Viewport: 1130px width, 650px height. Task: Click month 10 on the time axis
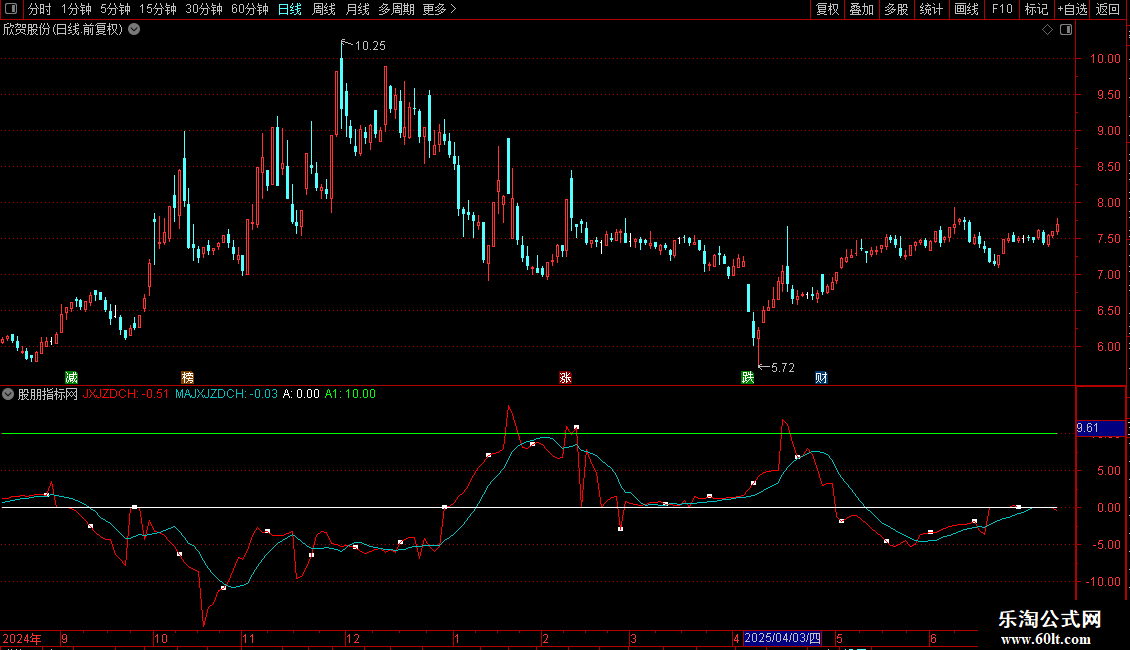click(161, 638)
